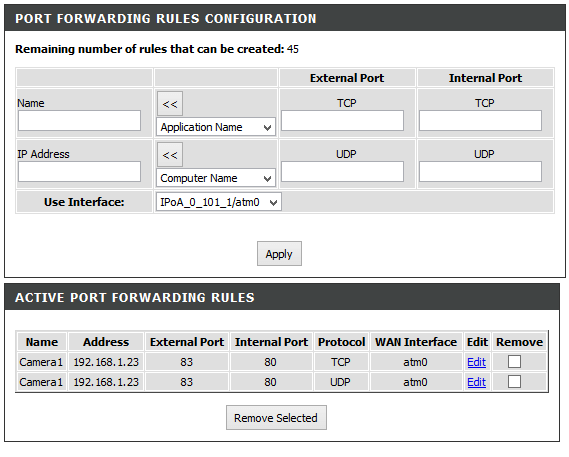Check Remove box for Camera1 UDP rule
Image resolution: width=569 pixels, height=457 pixels.
click(x=514, y=381)
